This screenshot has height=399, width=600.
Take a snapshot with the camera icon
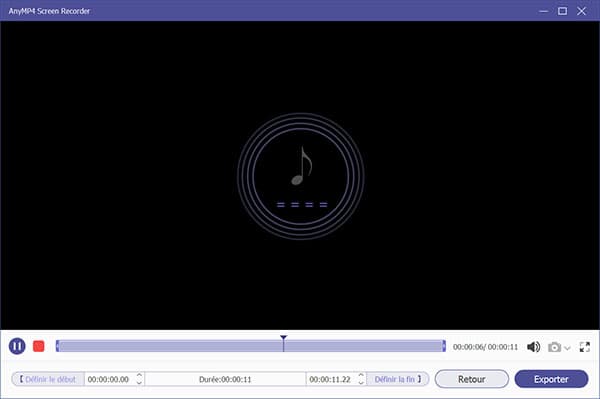[554, 347]
